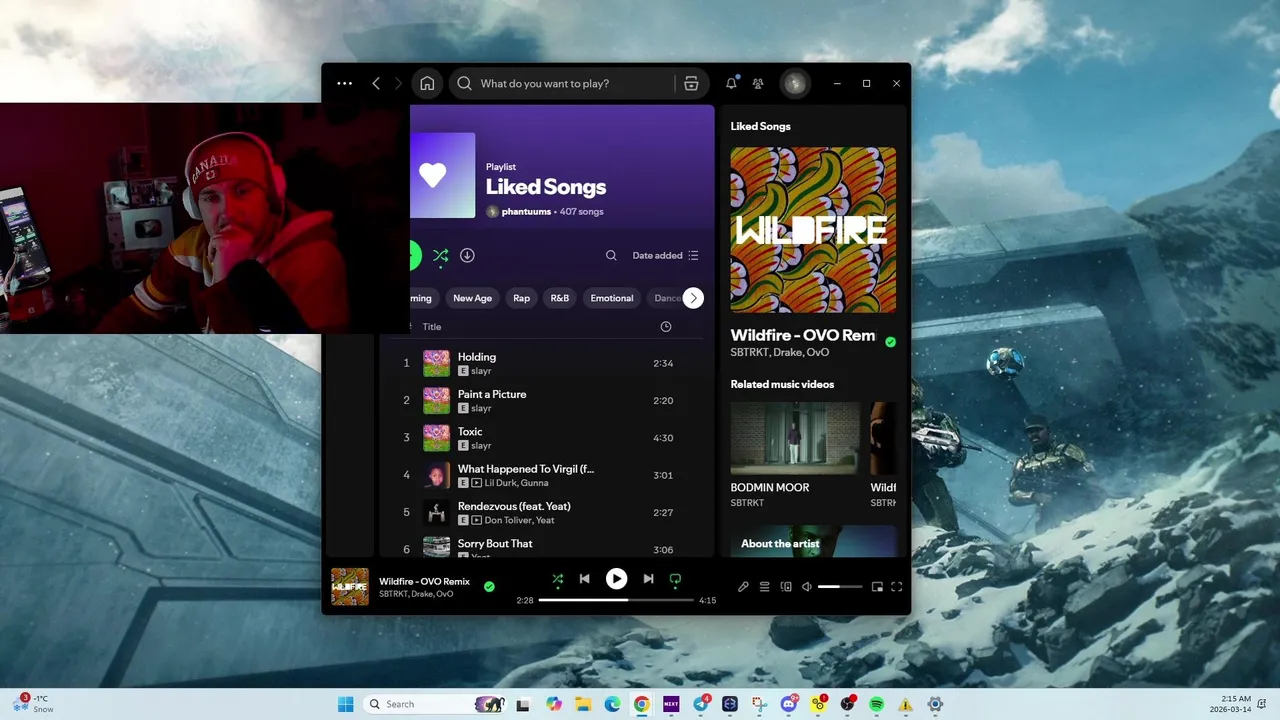
Task: Open the 'About the artist' card
Action: (813, 542)
